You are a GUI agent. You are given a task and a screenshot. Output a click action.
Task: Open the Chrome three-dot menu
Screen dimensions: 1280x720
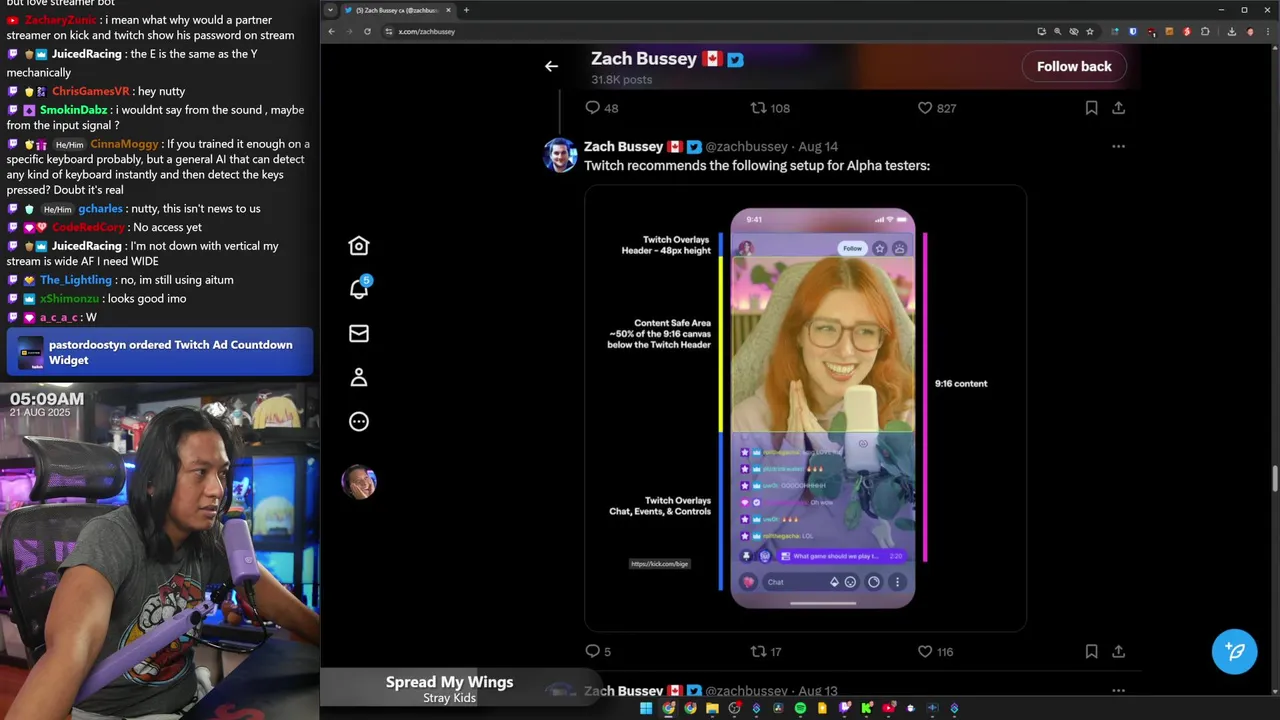tap(1268, 31)
